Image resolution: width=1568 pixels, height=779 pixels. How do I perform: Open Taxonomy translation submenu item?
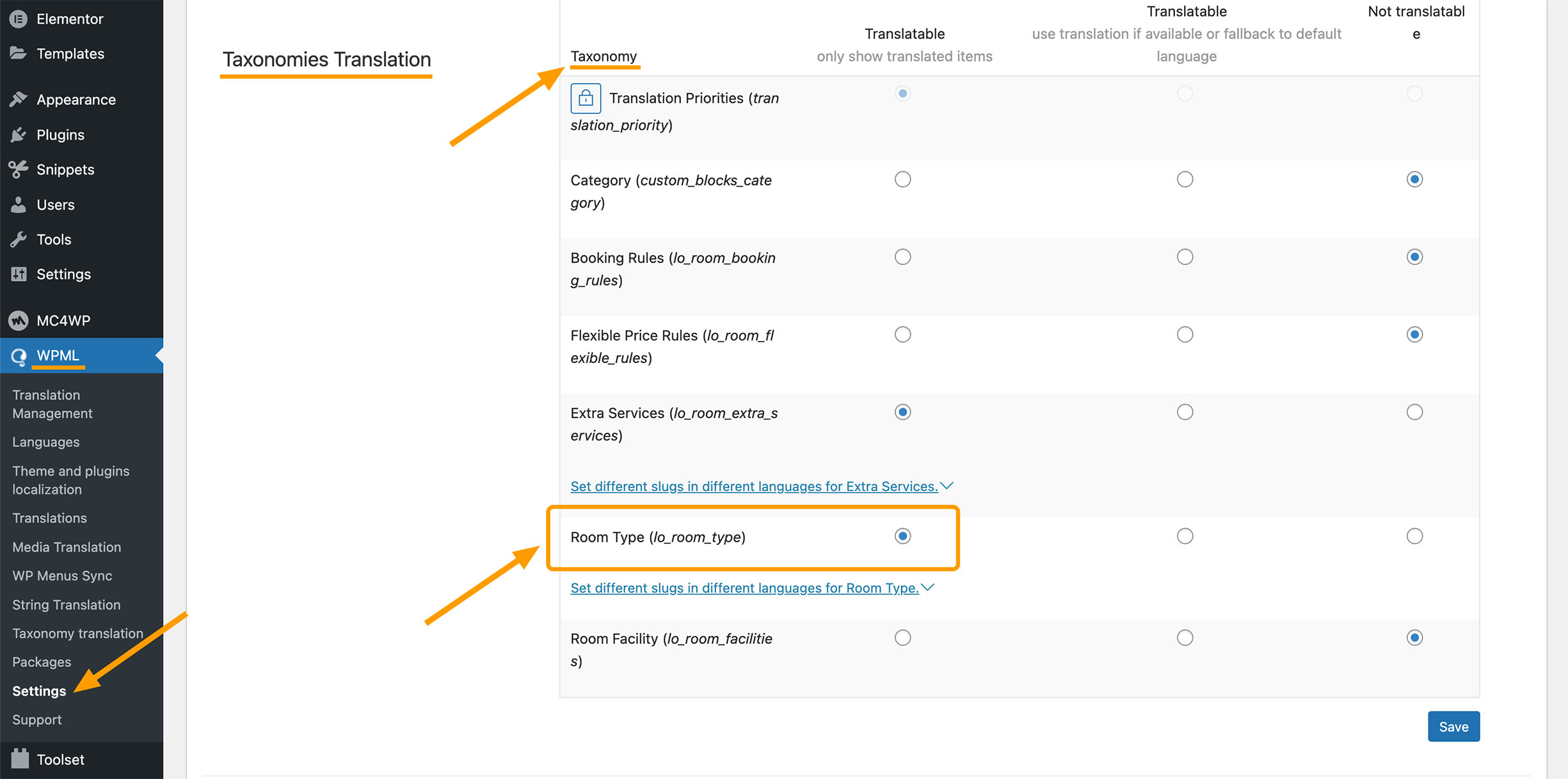[x=77, y=633]
